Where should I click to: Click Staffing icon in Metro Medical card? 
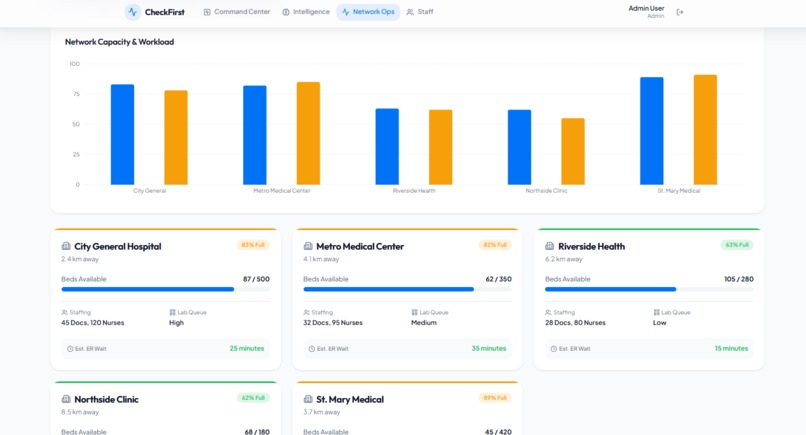click(x=306, y=313)
